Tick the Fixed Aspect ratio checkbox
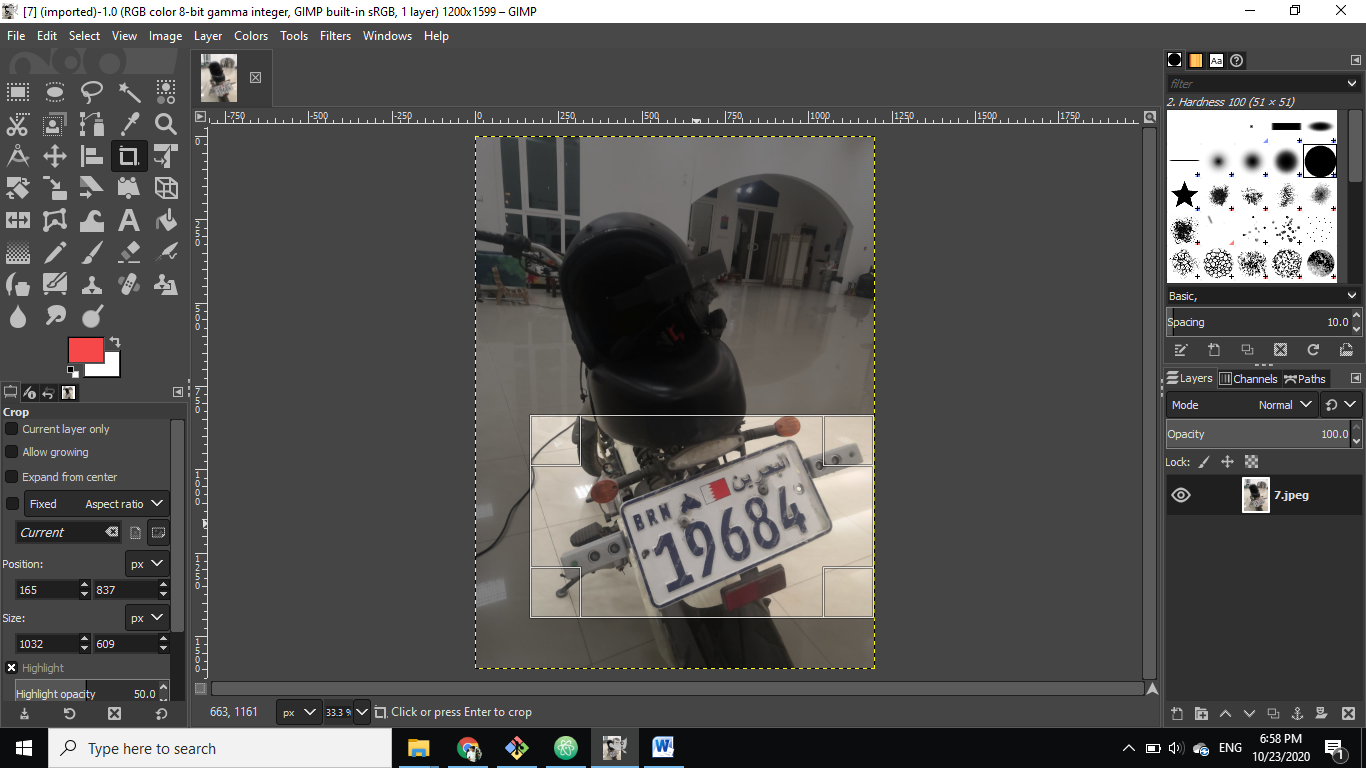Screen dimensions: 1366x768 (12, 504)
